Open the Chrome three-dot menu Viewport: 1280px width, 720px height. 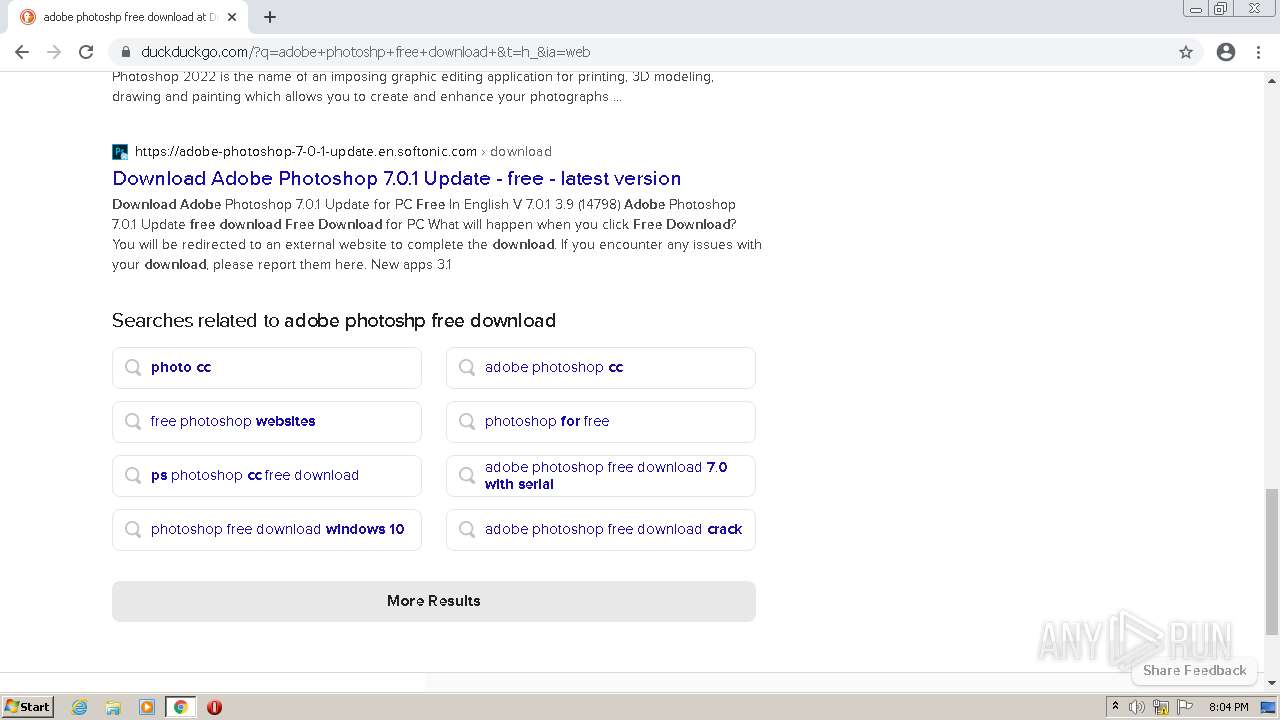1258,52
